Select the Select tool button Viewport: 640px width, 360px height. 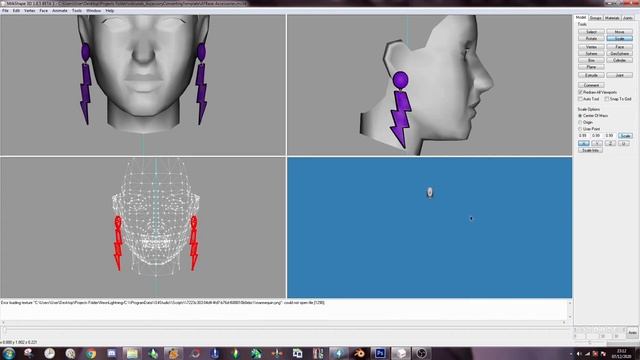coord(591,32)
